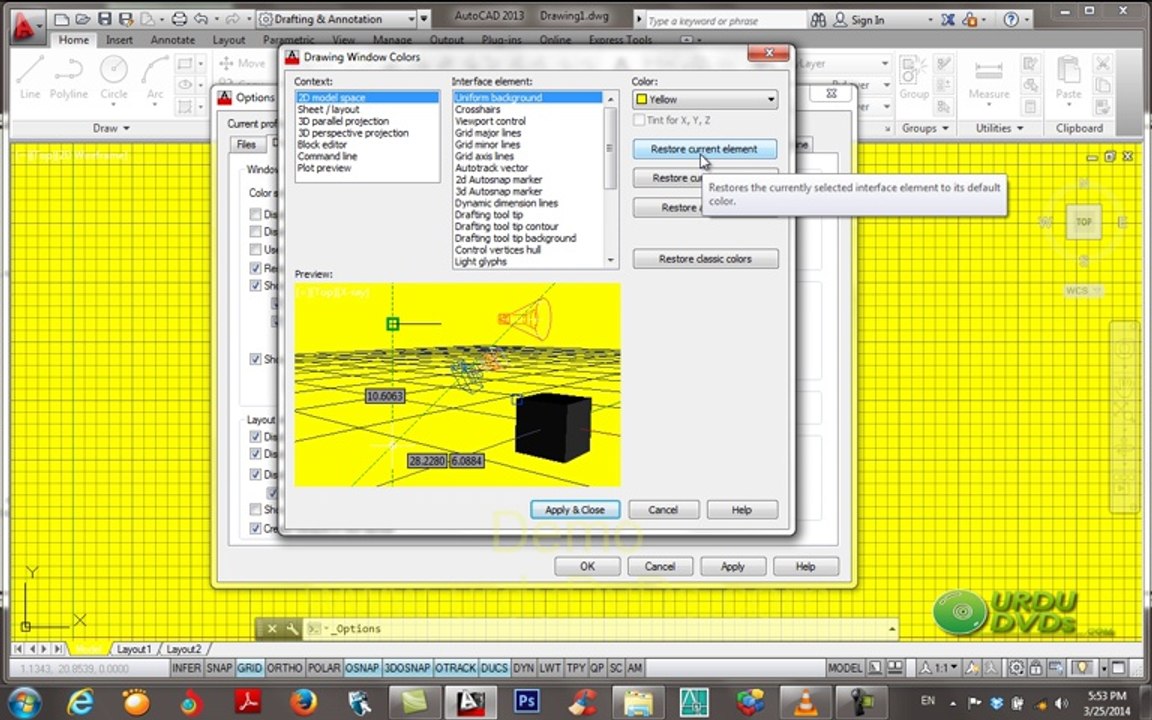
Task: Click the command line close X icon
Action: click(x=272, y=629)
